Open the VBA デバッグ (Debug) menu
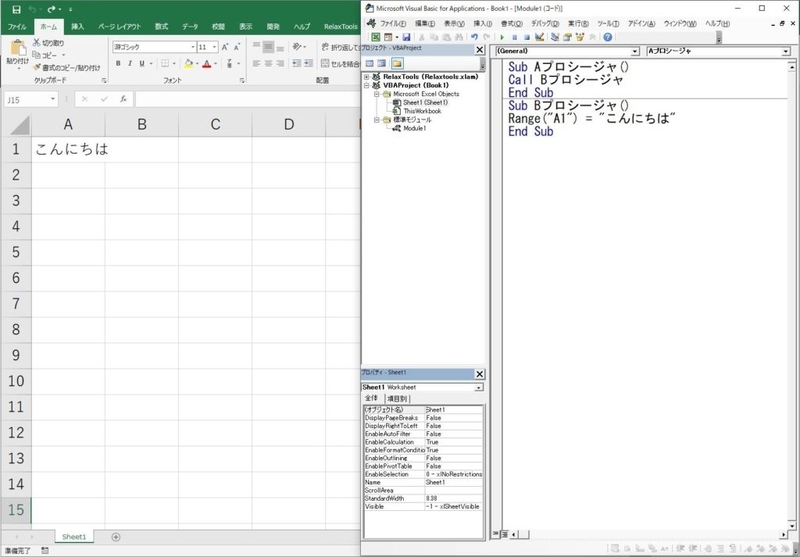This screenshot has height=557, width=800. [545, 23]
